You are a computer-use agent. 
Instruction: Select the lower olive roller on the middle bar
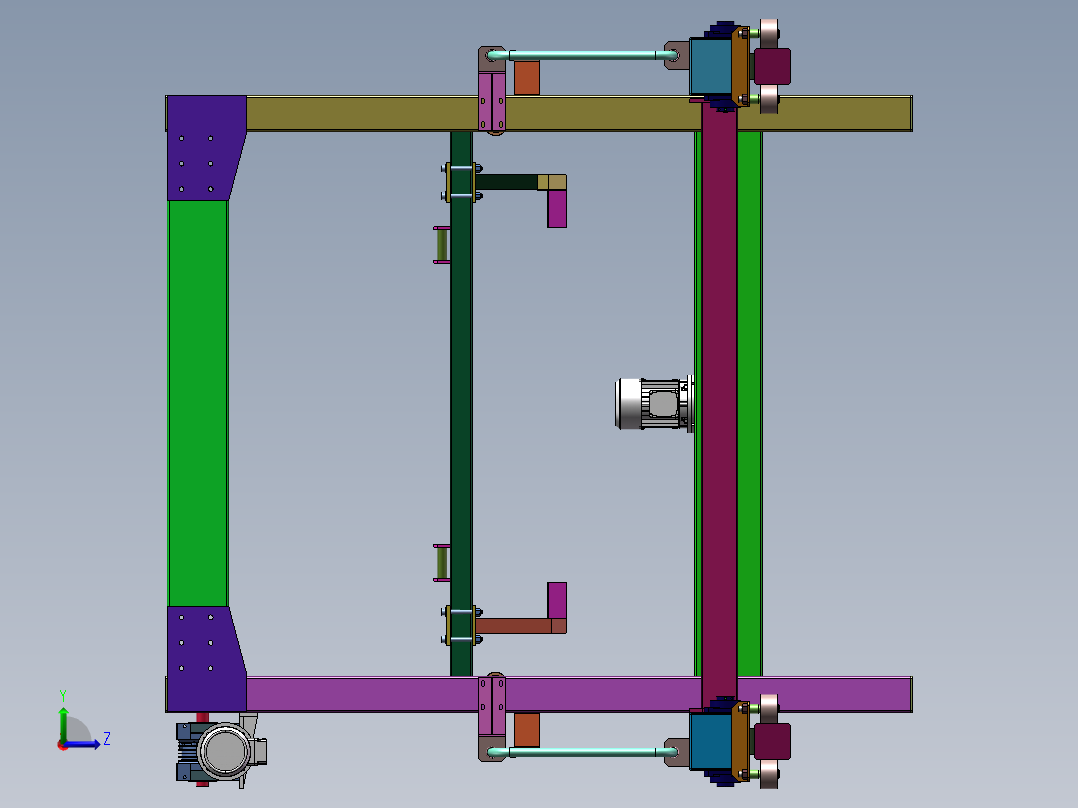pos(441,563)
